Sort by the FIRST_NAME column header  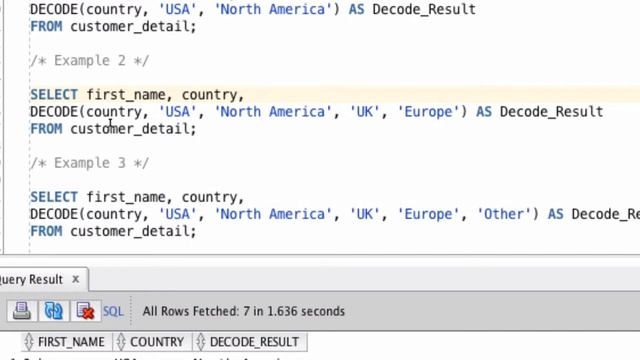click(67, 342)
